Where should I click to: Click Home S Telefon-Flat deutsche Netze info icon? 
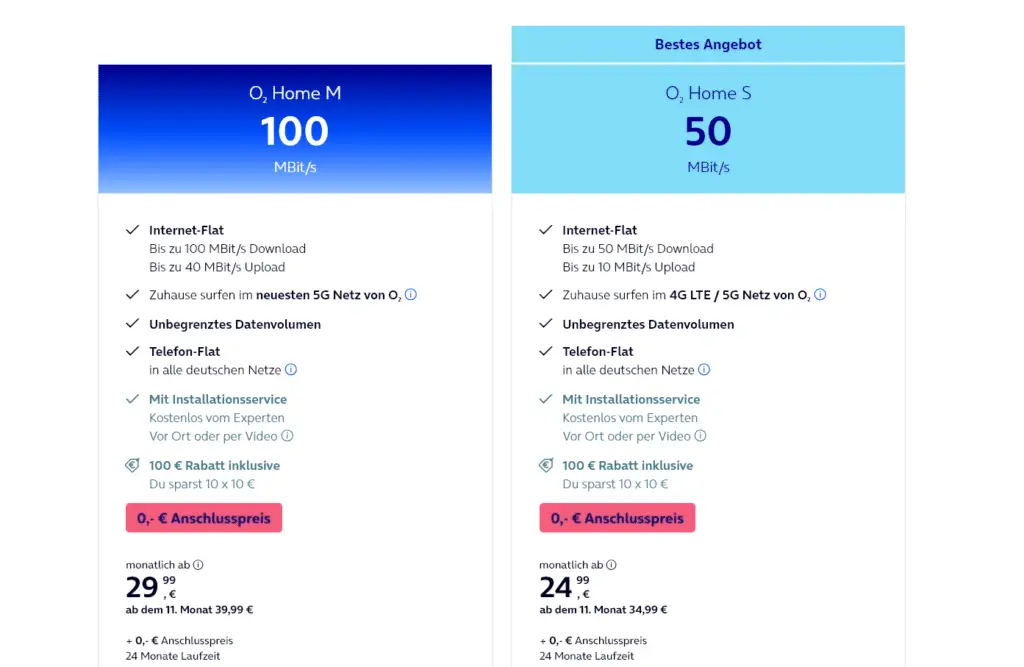pyautogui.click(x=704, y=370)
